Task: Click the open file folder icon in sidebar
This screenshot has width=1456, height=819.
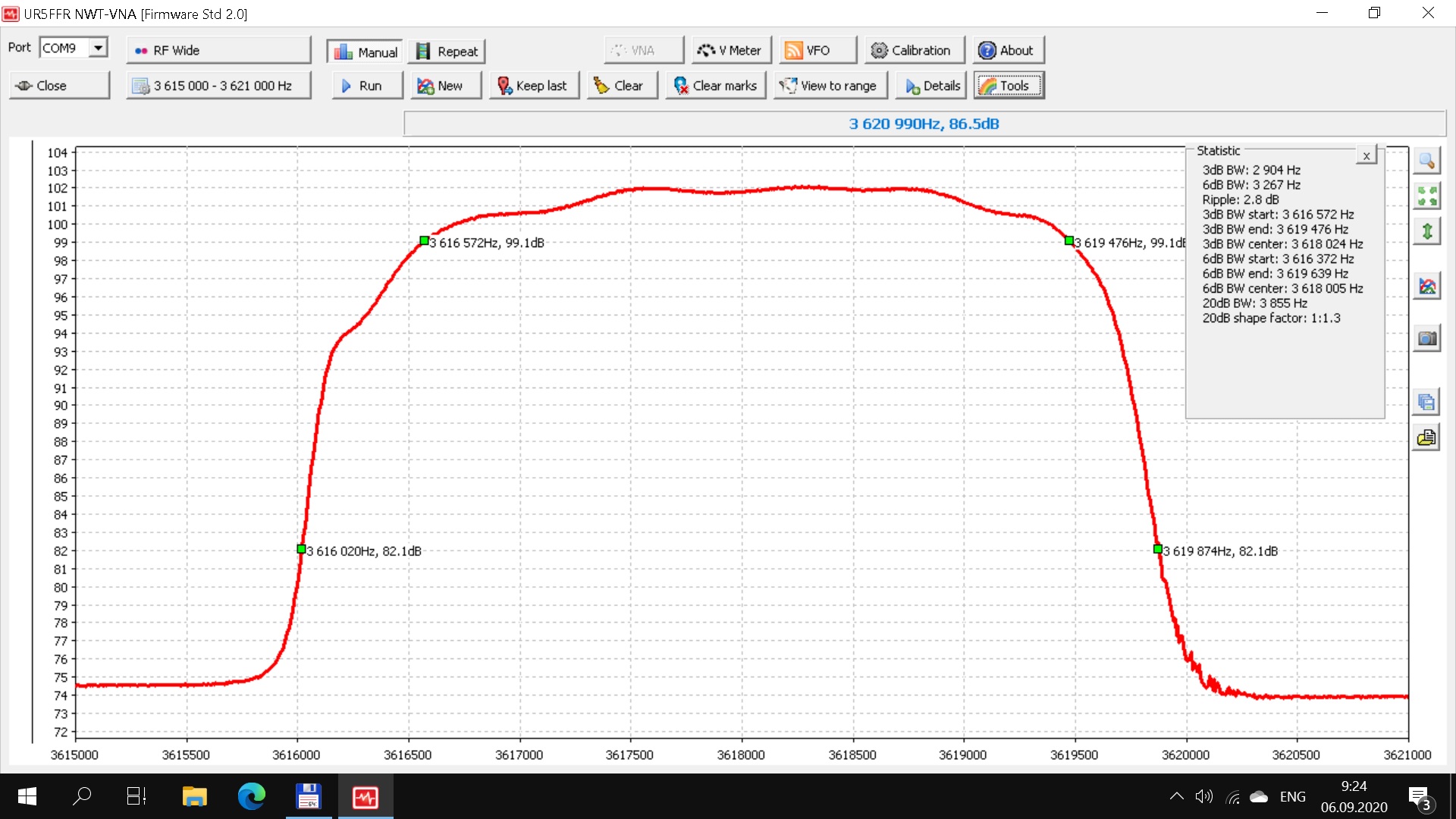Action: tap(1426, 438)
